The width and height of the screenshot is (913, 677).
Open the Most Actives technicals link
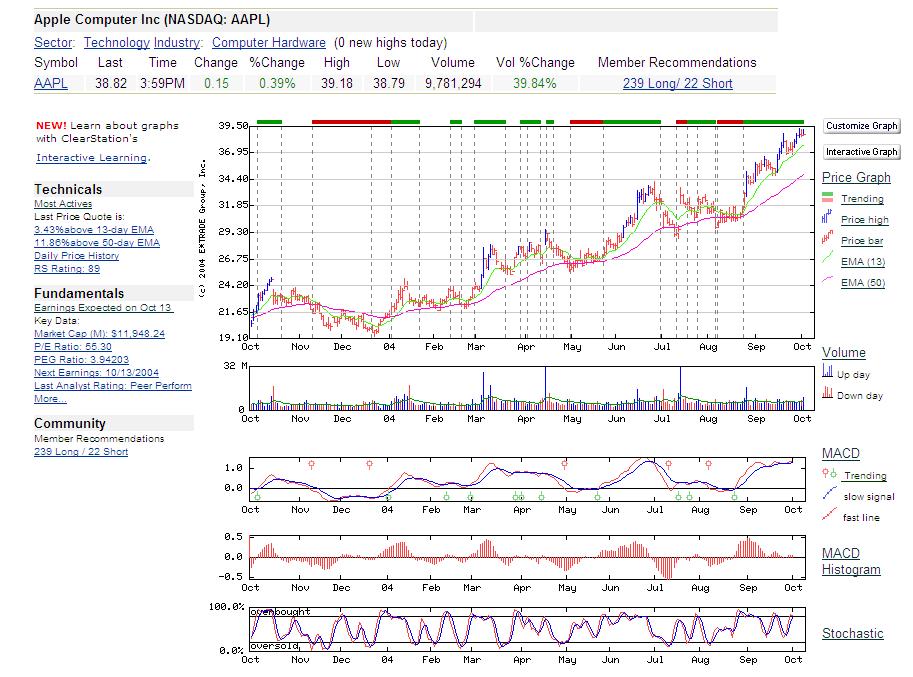(x=62, y=203)
